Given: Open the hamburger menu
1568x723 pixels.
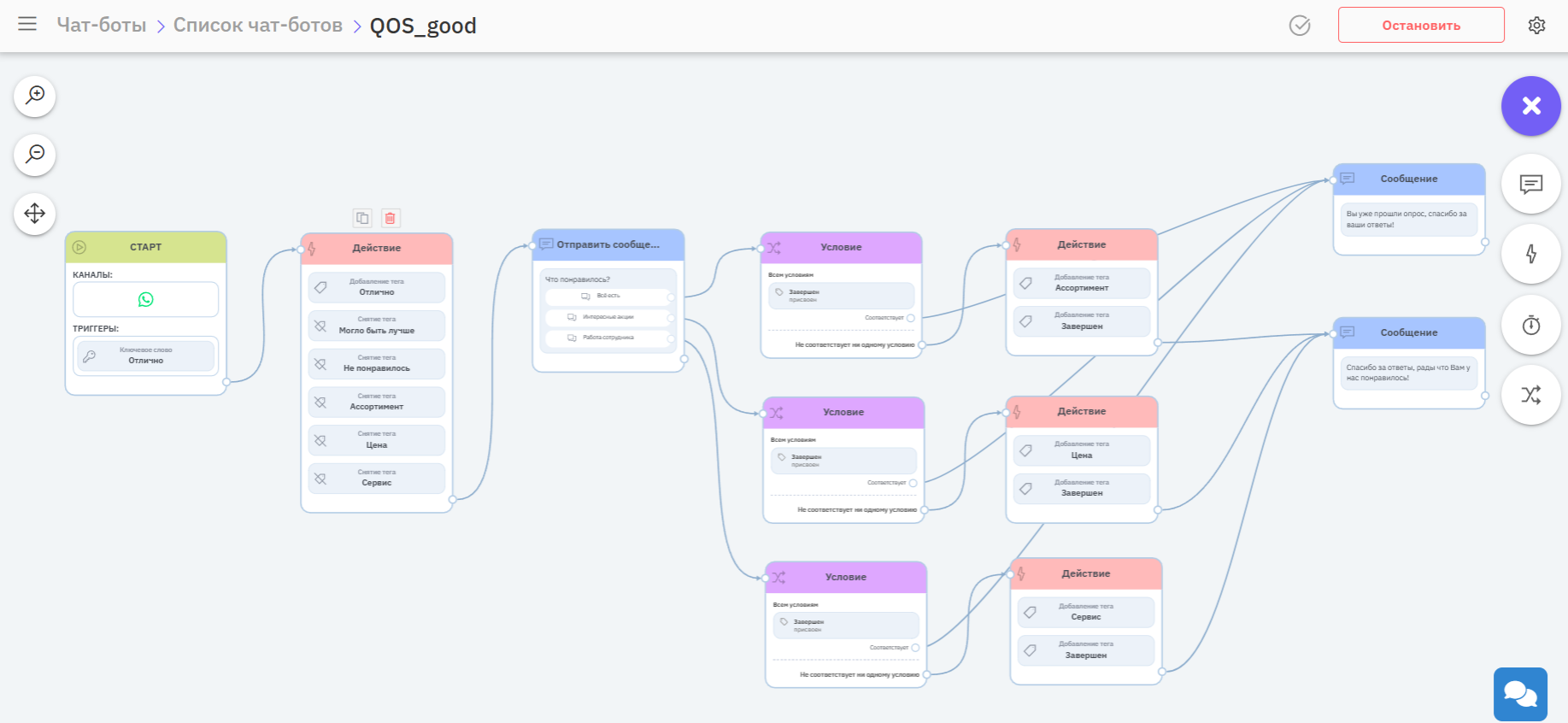Looking at the screenshot, I should tap(27, 24).
